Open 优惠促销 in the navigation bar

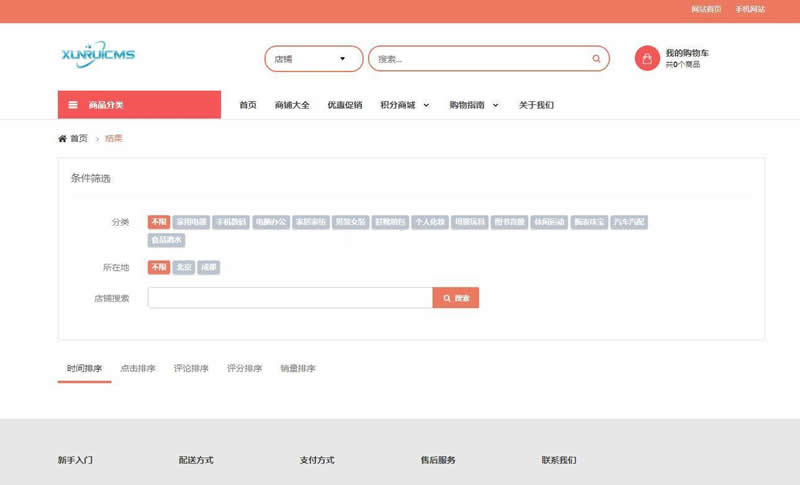coord(345,105)
